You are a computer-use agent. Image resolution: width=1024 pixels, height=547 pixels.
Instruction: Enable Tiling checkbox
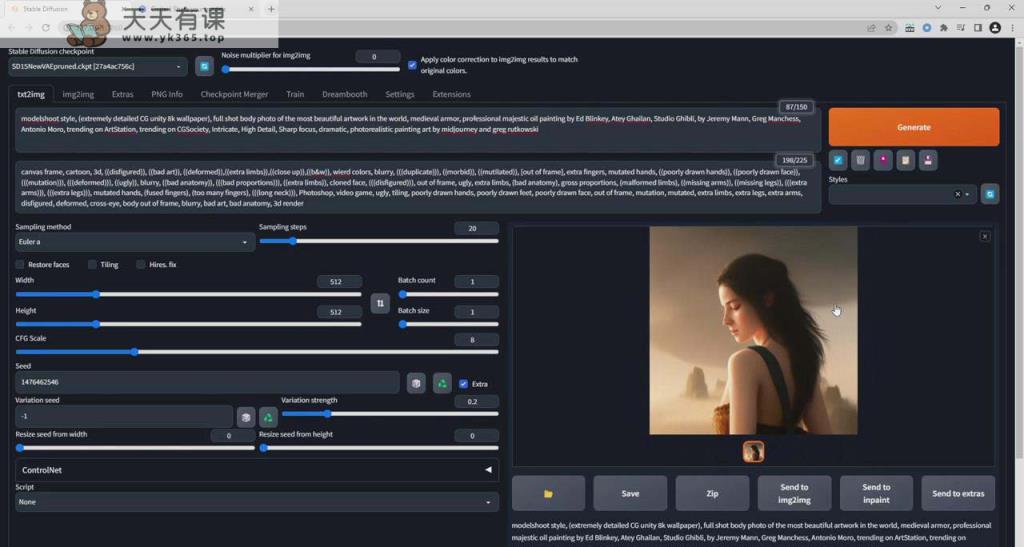pyautogui.click(x=92, y=264)
